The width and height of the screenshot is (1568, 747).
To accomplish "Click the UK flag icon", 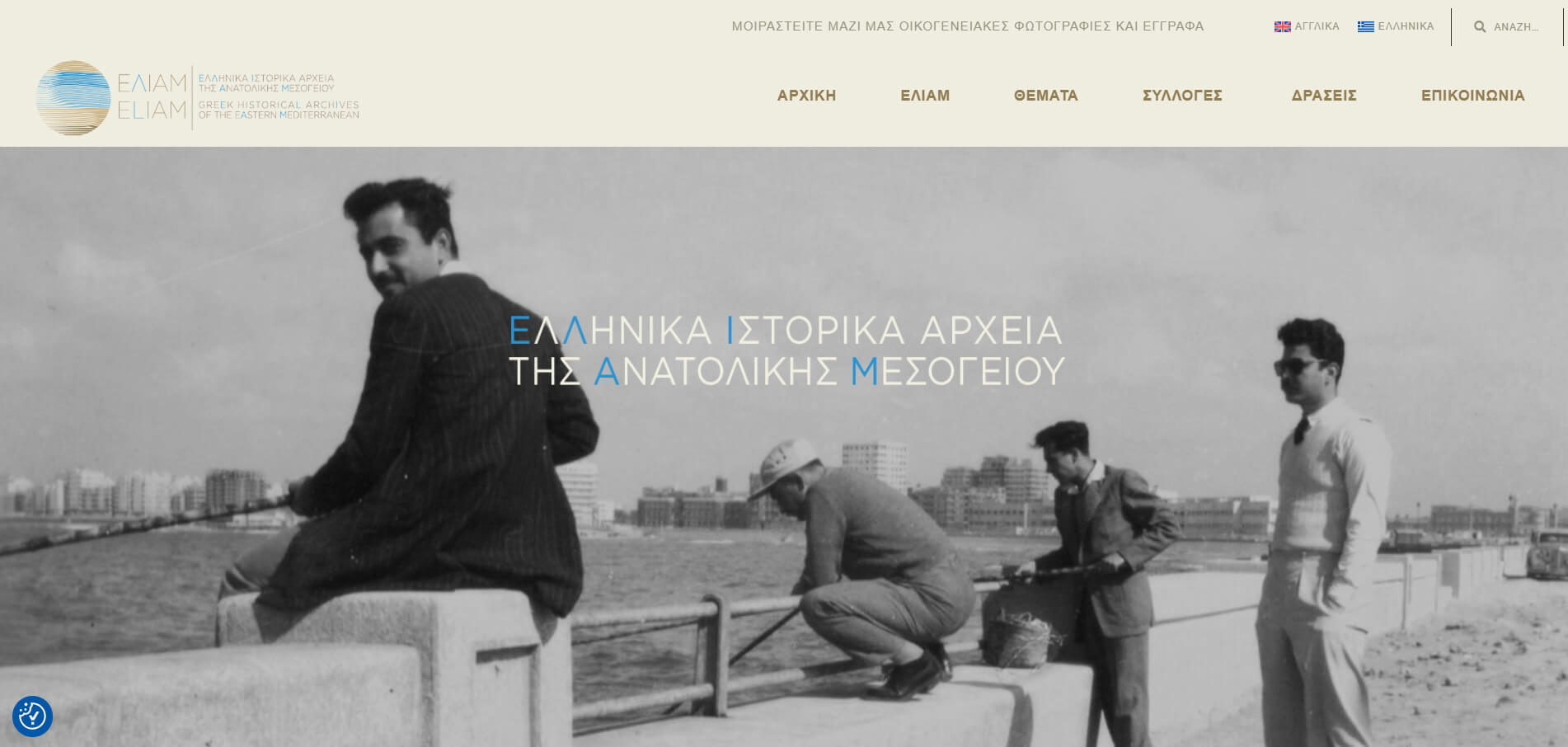I will (x=1282, y=26).
